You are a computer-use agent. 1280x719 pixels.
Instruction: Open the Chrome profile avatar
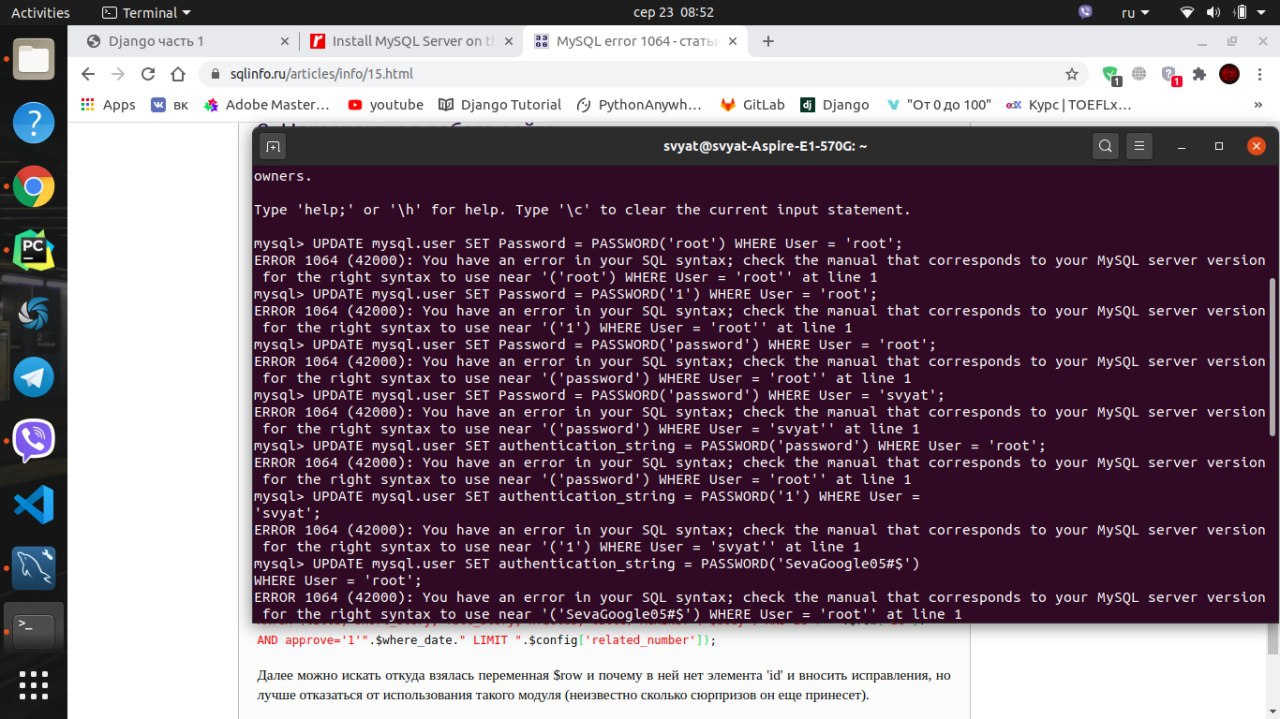pos(1229,74)
